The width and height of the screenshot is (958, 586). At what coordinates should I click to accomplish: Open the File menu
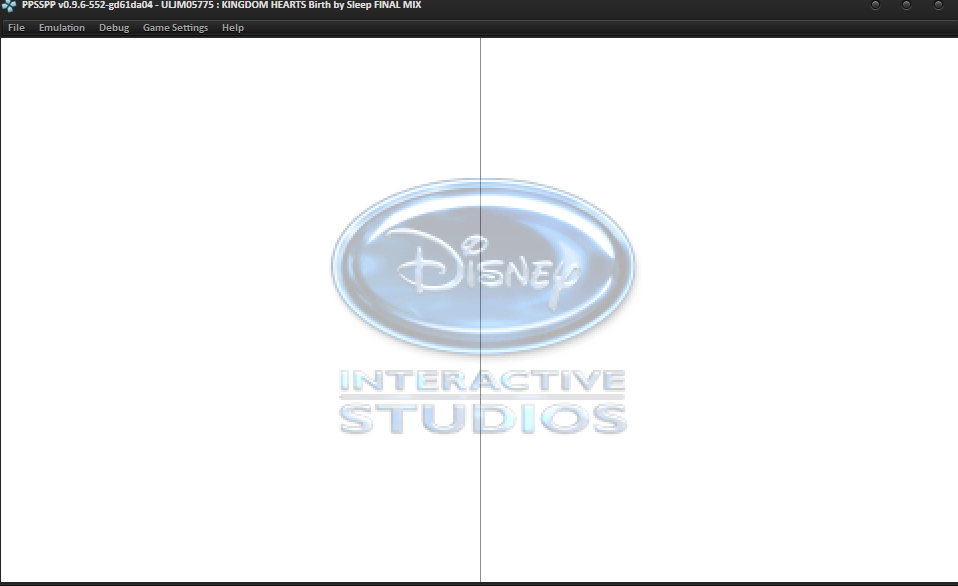point(16,28)
